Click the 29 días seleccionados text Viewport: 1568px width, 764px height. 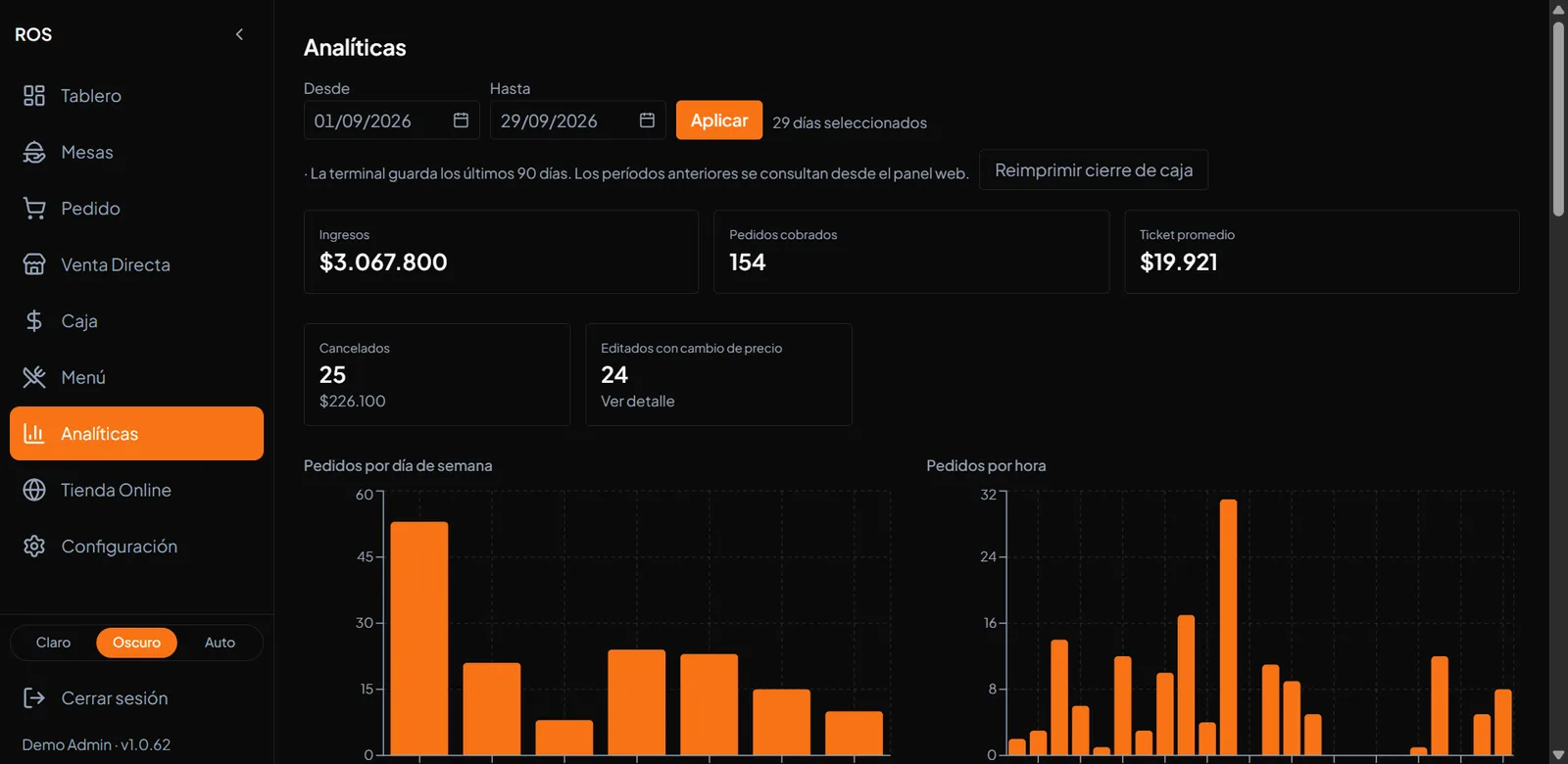point(850,122)
